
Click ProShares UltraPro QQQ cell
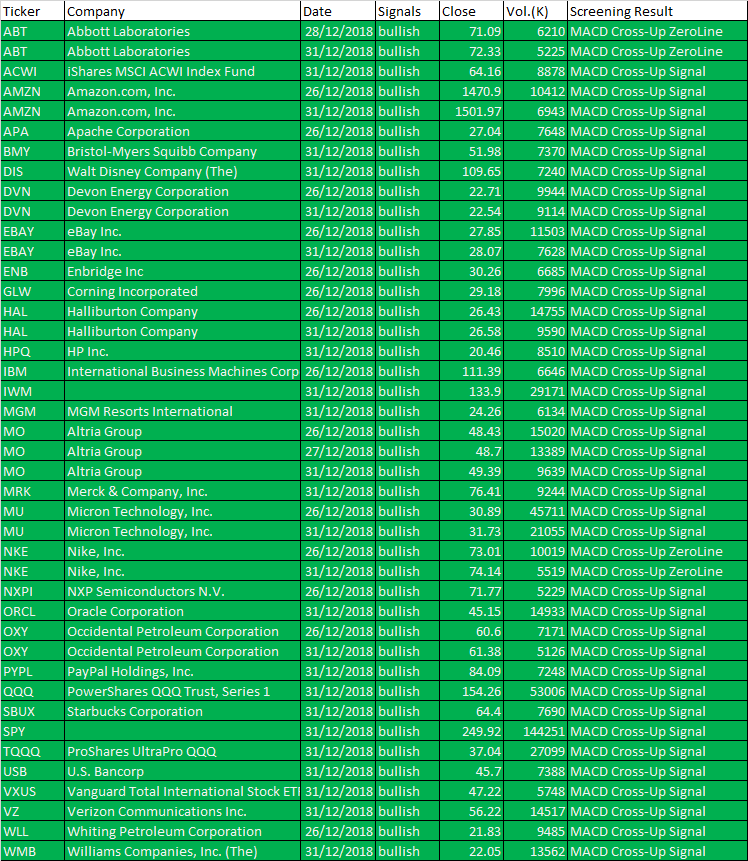point(182,752)
